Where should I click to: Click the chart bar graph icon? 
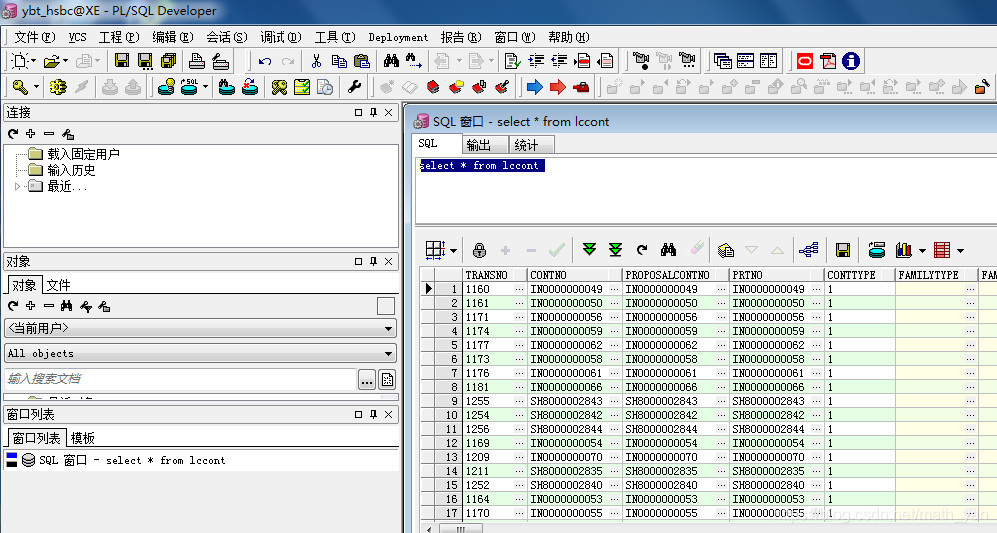(x=904, y=250)
